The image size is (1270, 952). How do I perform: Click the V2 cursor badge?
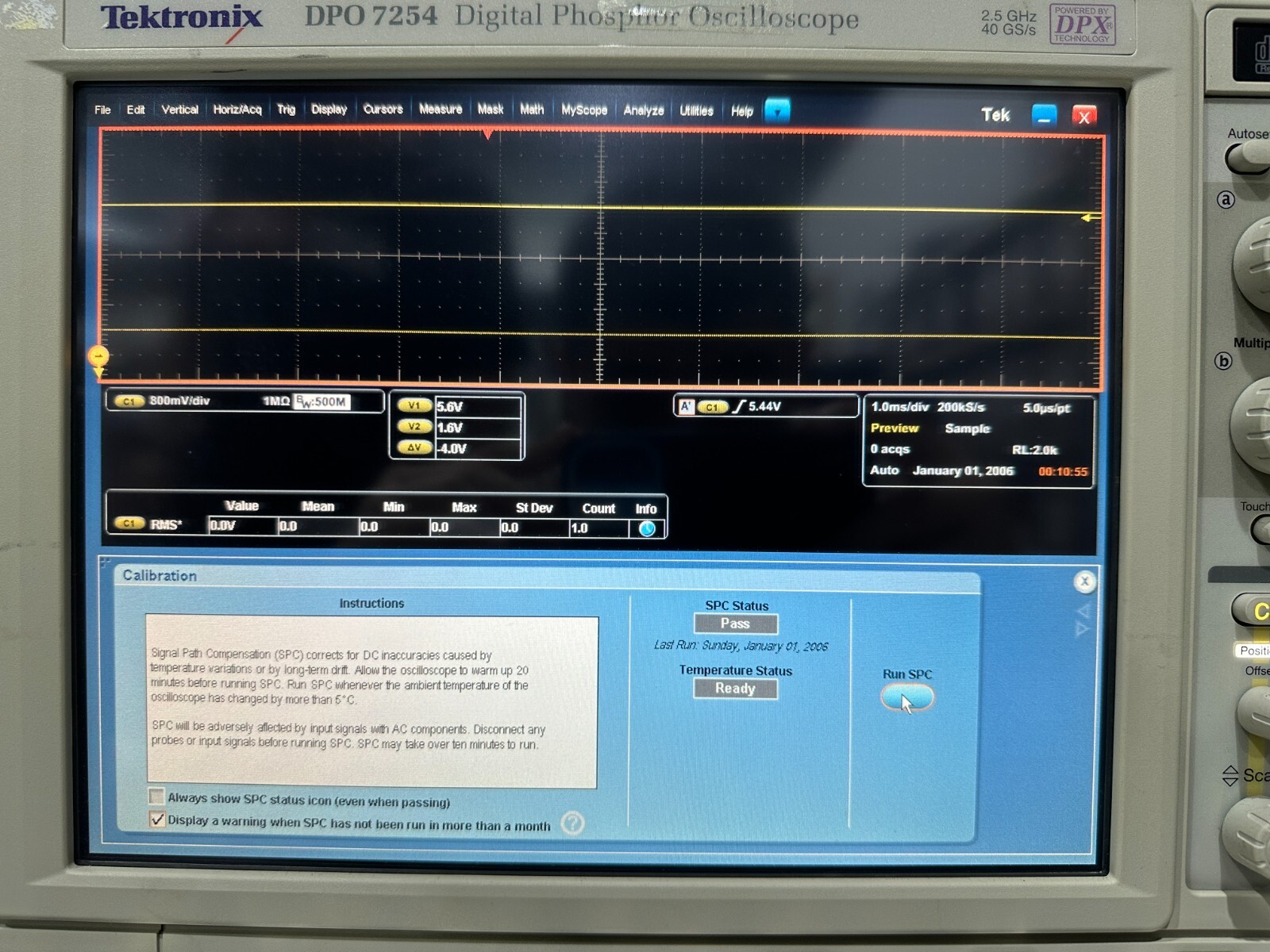tap(414, 427)
